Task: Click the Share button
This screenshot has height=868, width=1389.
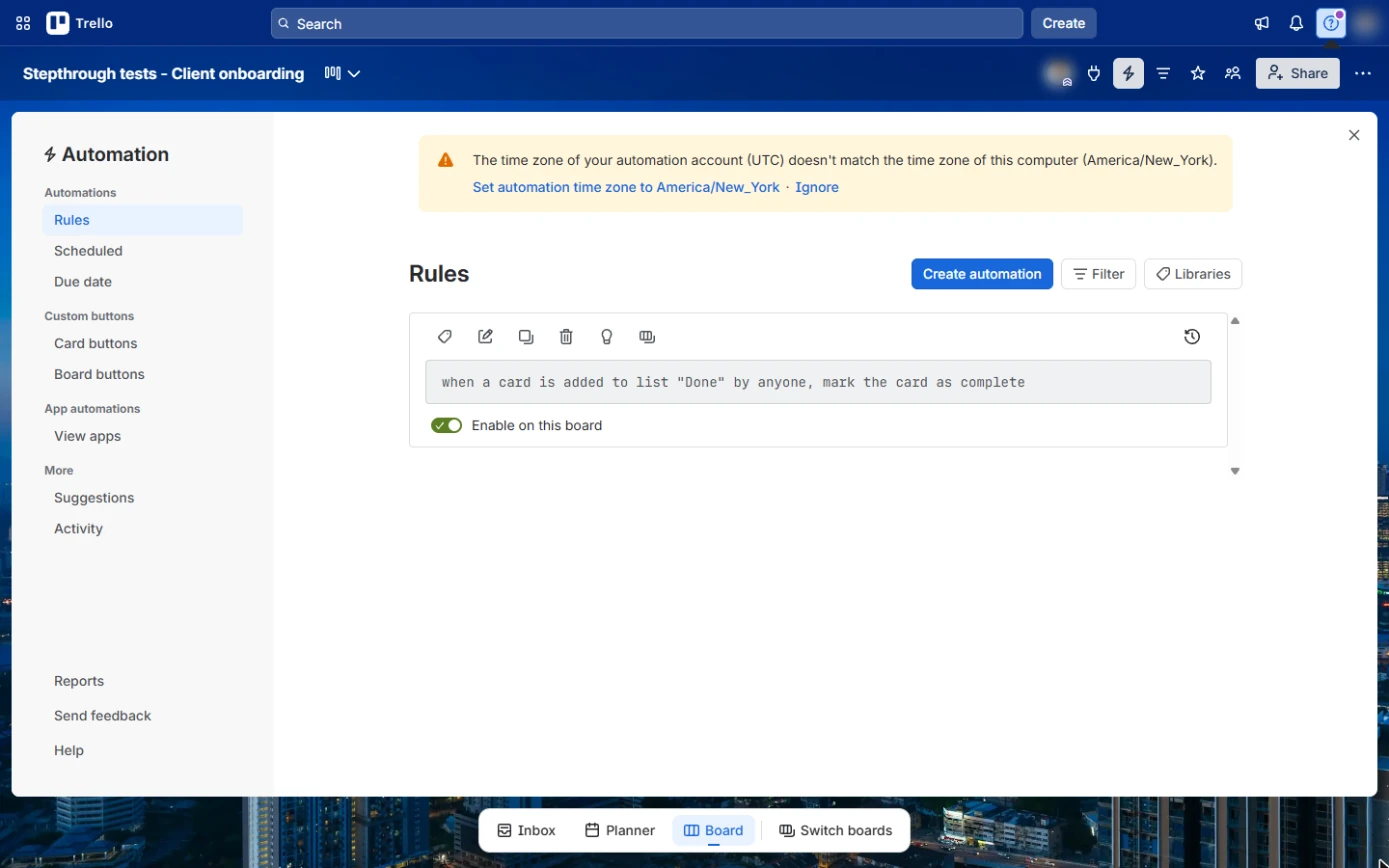Action: click(x=1298, y=73)
